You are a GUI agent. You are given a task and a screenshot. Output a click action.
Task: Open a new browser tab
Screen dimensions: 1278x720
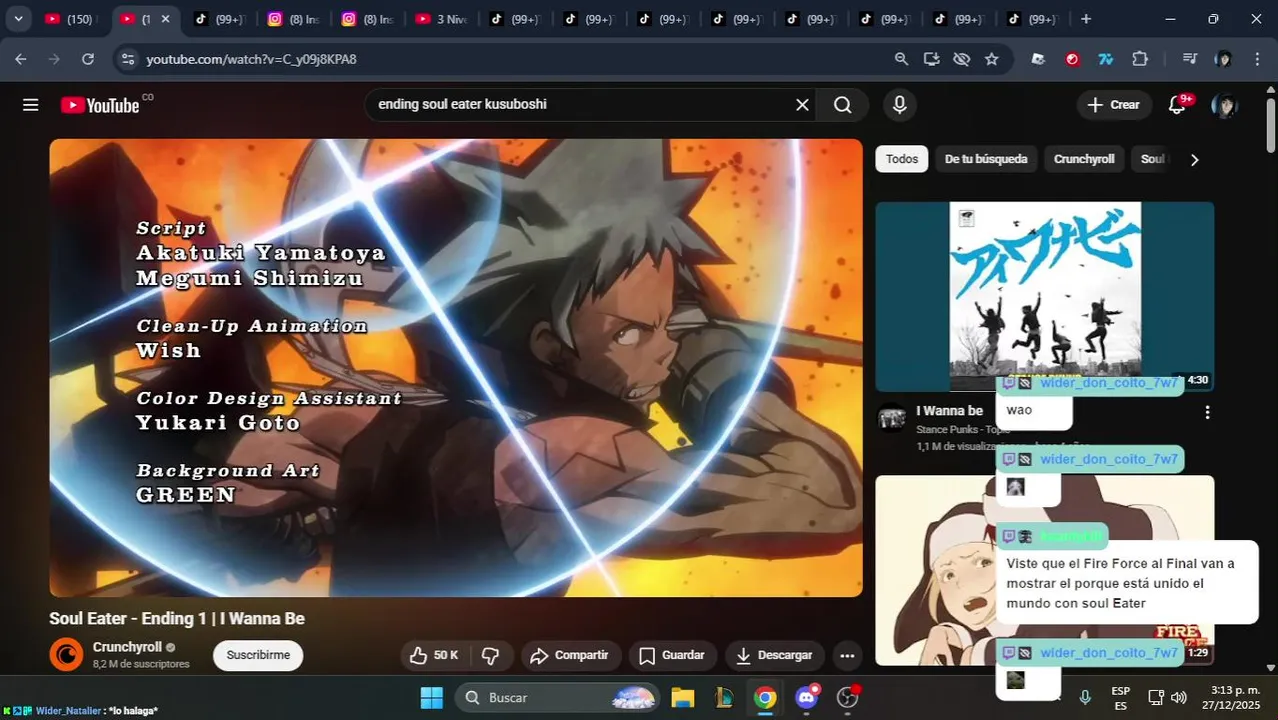point(1086,19)
